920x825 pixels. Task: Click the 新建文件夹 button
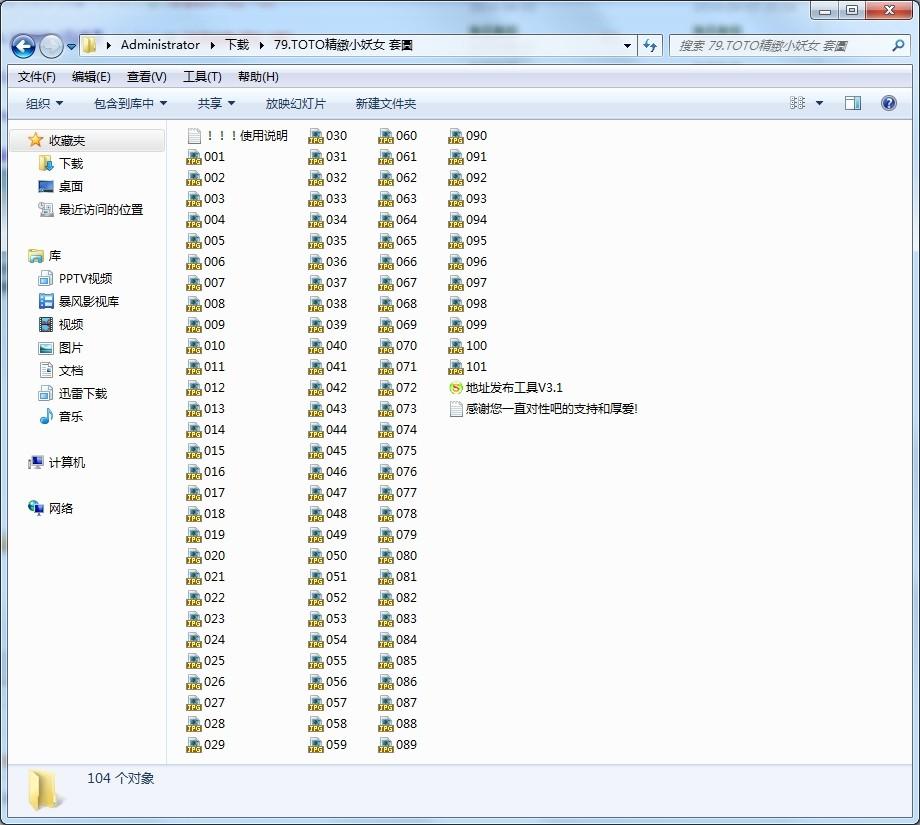coord(385,103)
